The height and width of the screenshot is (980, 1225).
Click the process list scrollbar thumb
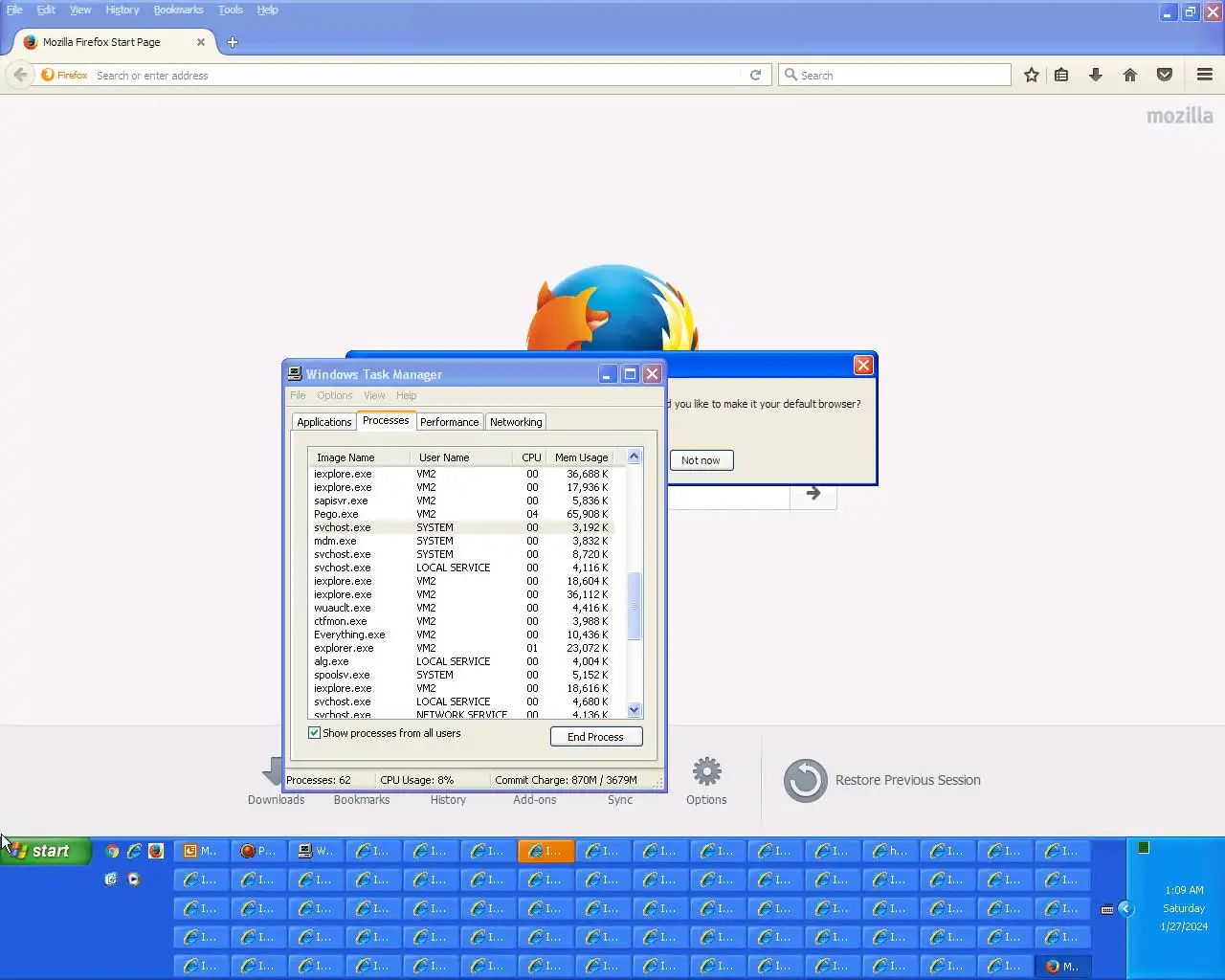click(634, 606)
